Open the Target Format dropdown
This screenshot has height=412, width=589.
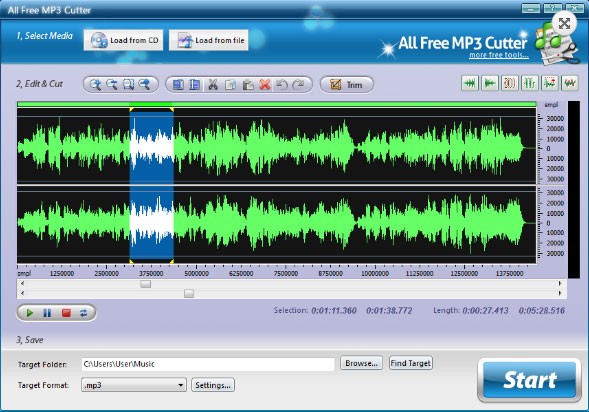tap(134, 385)
